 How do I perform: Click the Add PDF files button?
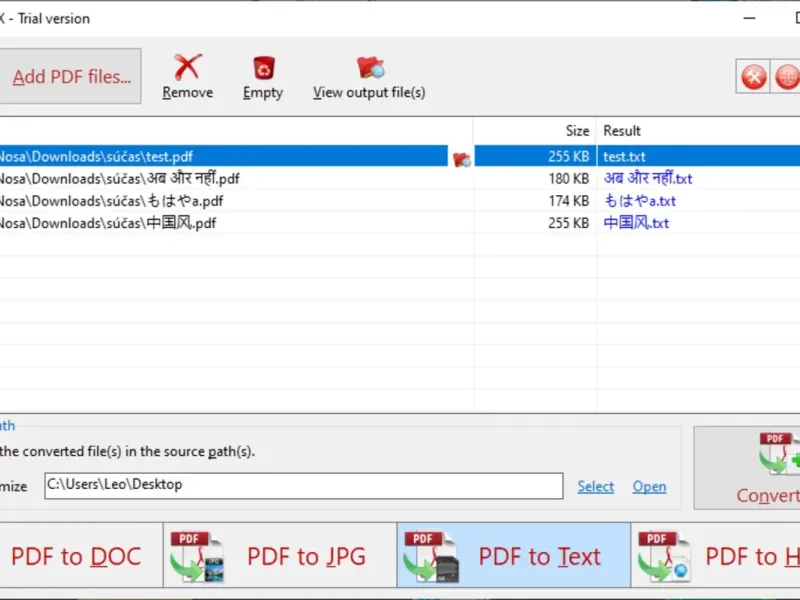[x=70, y=77]
